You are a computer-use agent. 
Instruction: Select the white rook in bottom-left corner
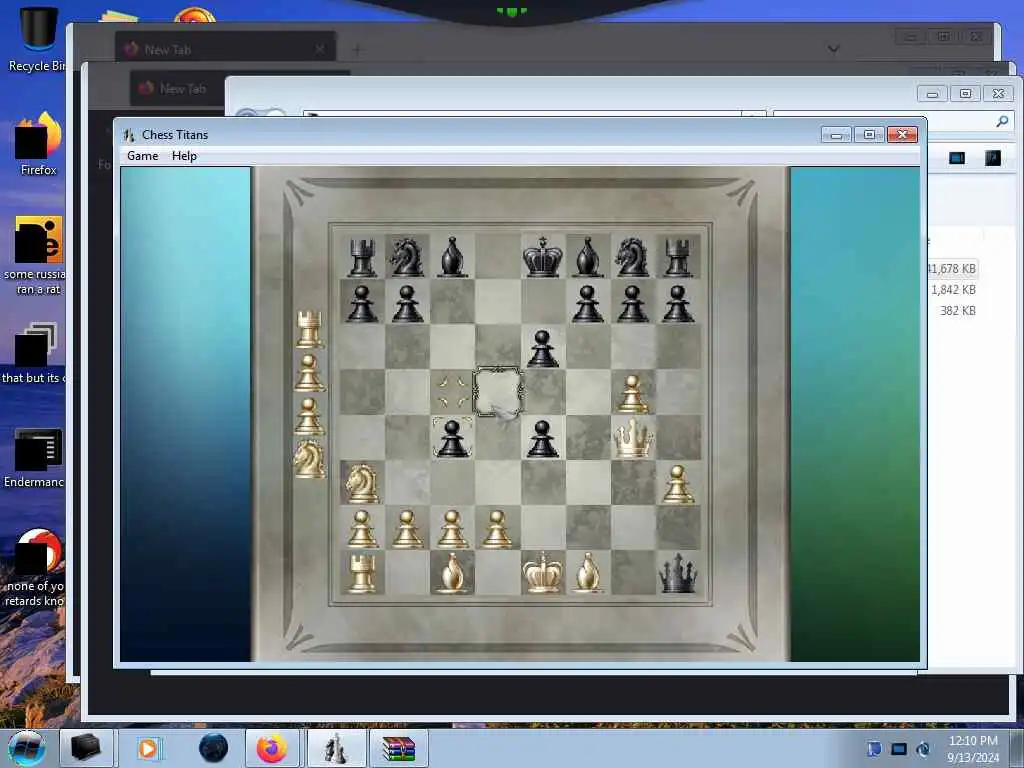pyautogui.click(x=362, y=573)
